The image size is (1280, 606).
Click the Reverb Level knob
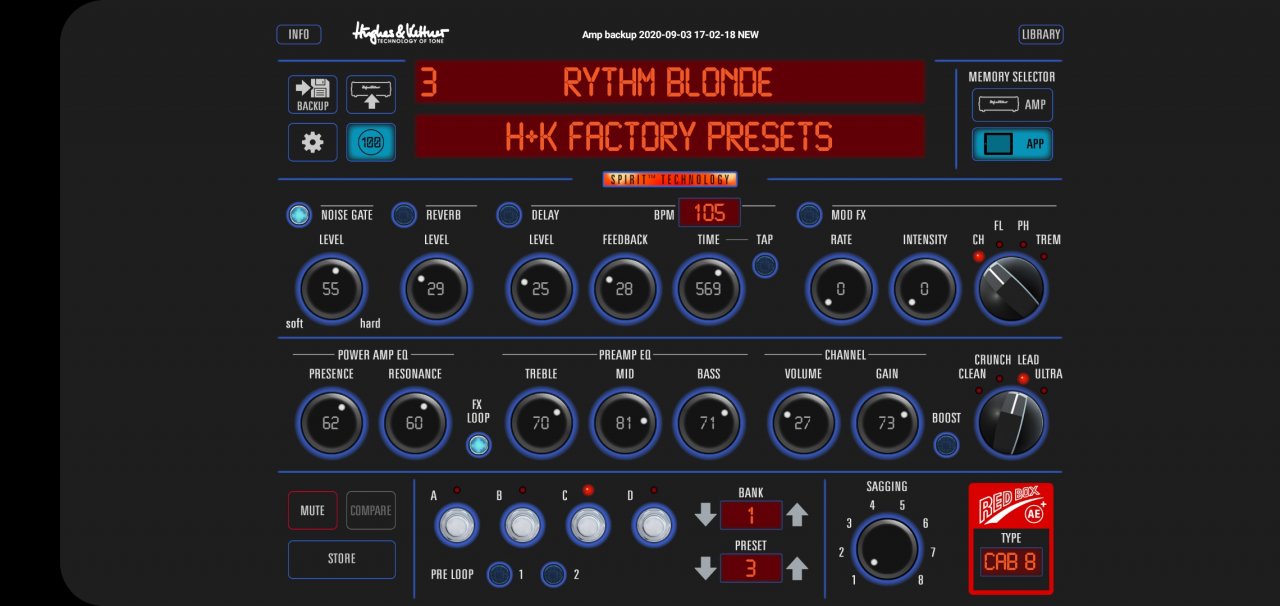click(x=436, y=289)
